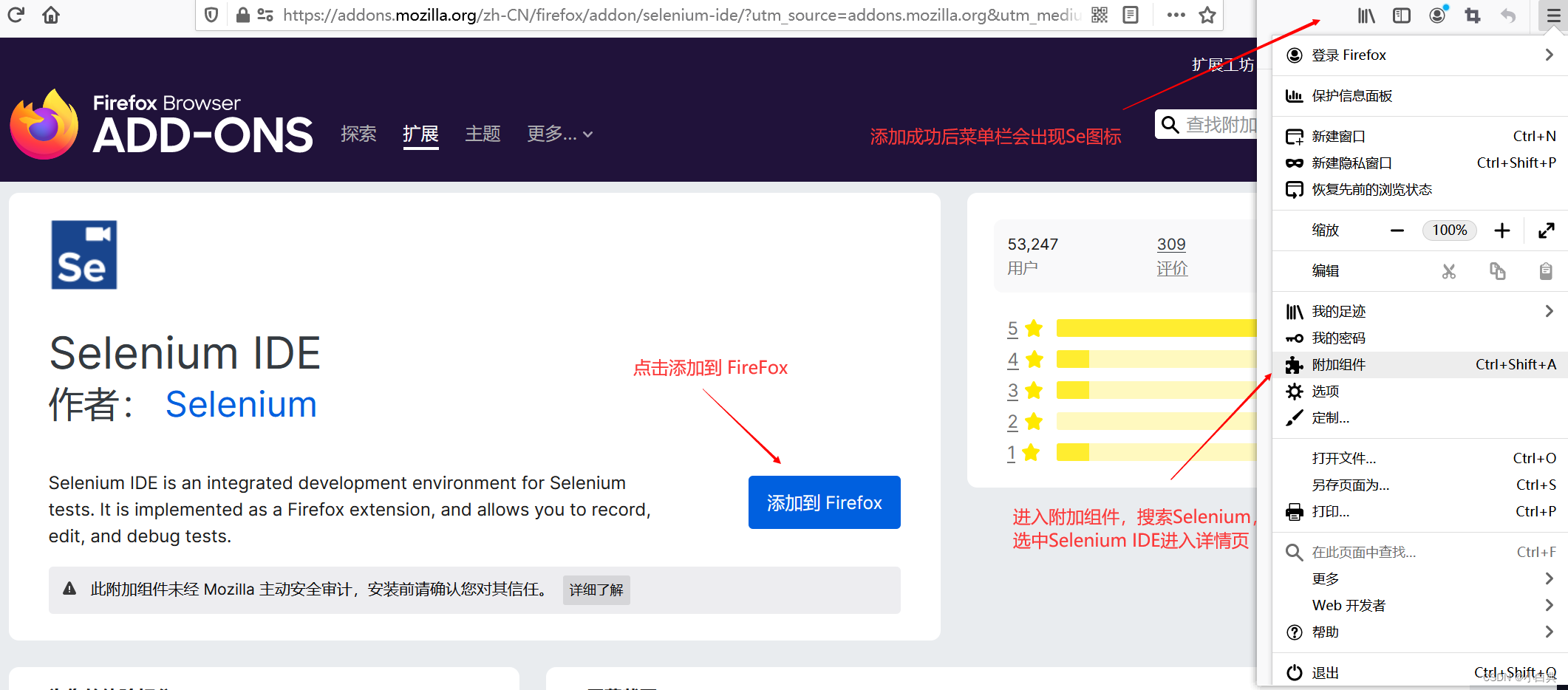Zoom in with the plus button

[1501, 230]
